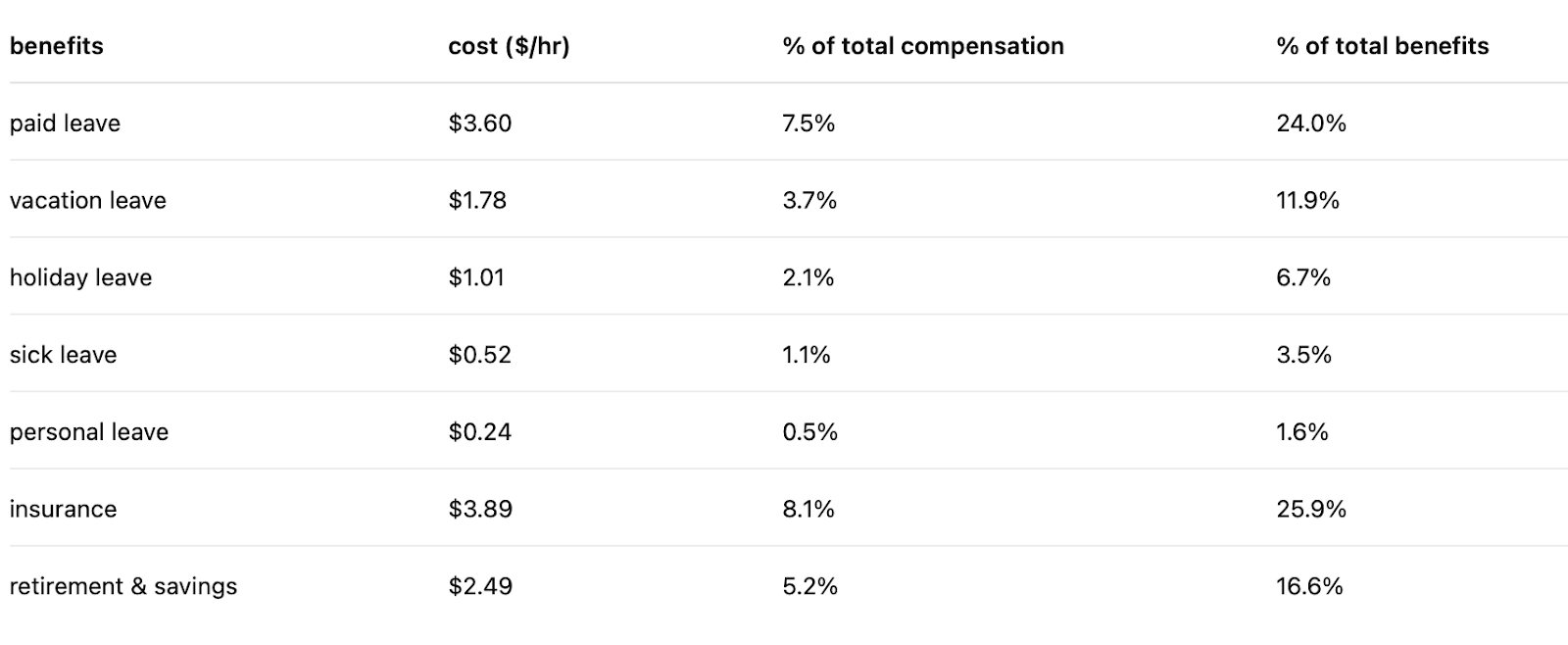The height and width of the screenshot is (645, 1568).
Task: Click the 'cost ($/hr)' column header
Action: click(x=509, y=46)
